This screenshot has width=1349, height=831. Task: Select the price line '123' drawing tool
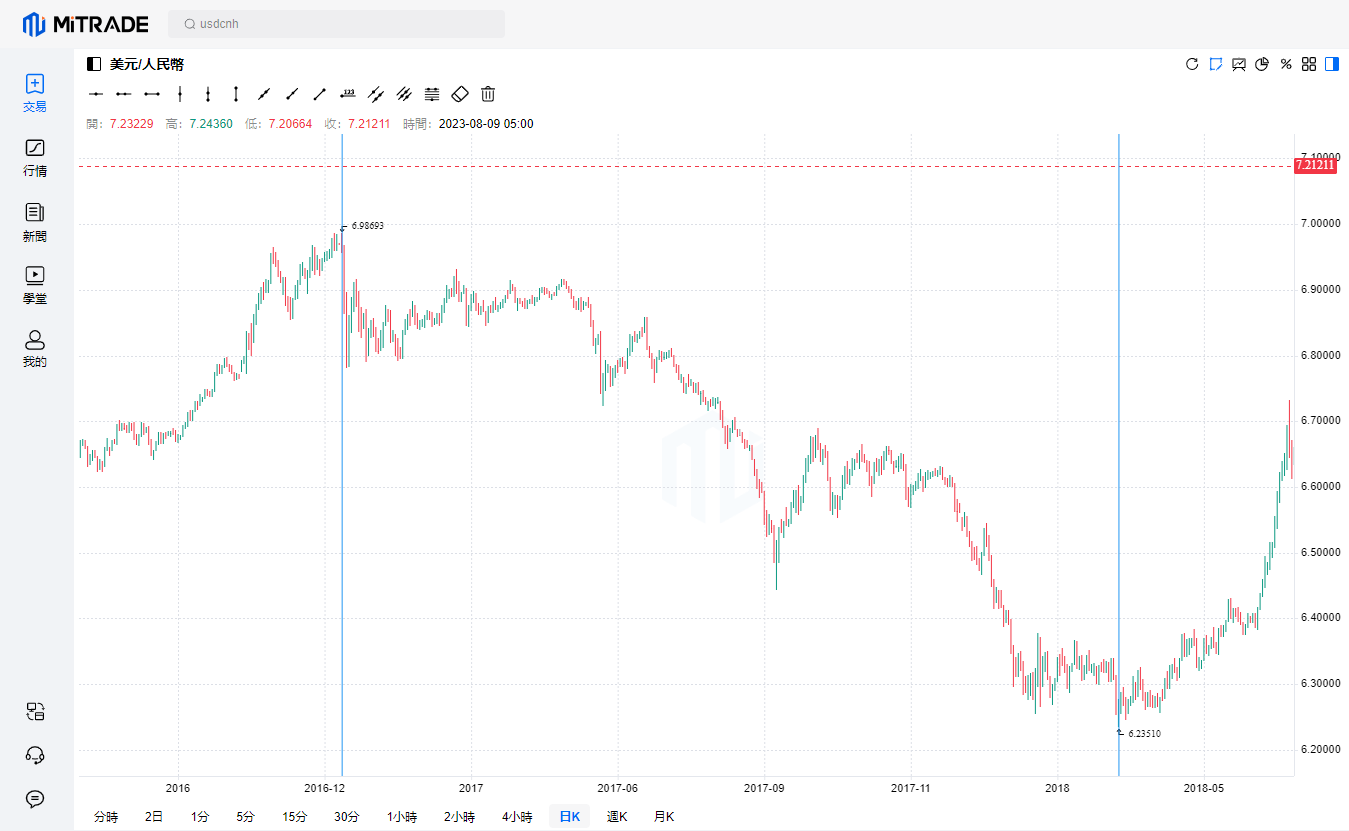[x=348, y=94]
